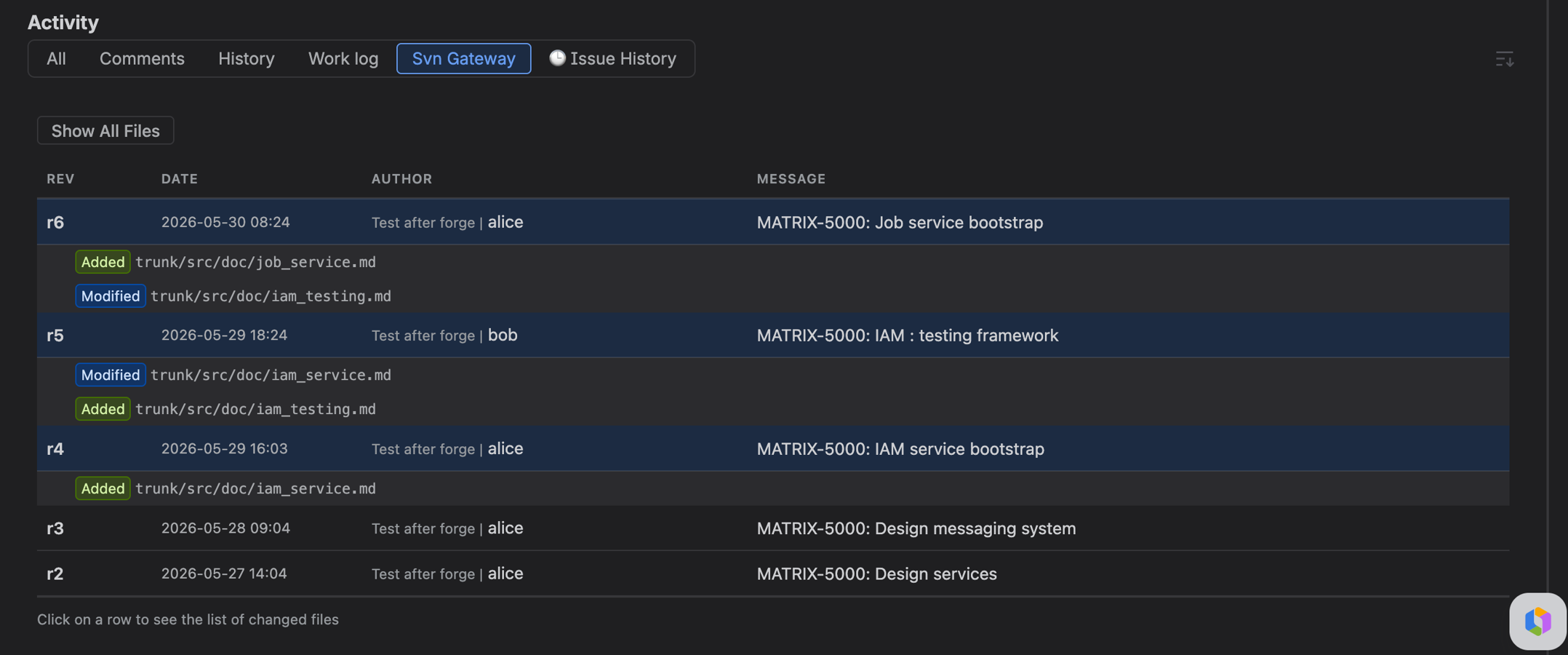
Task: Click added file iam_testing.md under r5
Action: coord(255,409)
